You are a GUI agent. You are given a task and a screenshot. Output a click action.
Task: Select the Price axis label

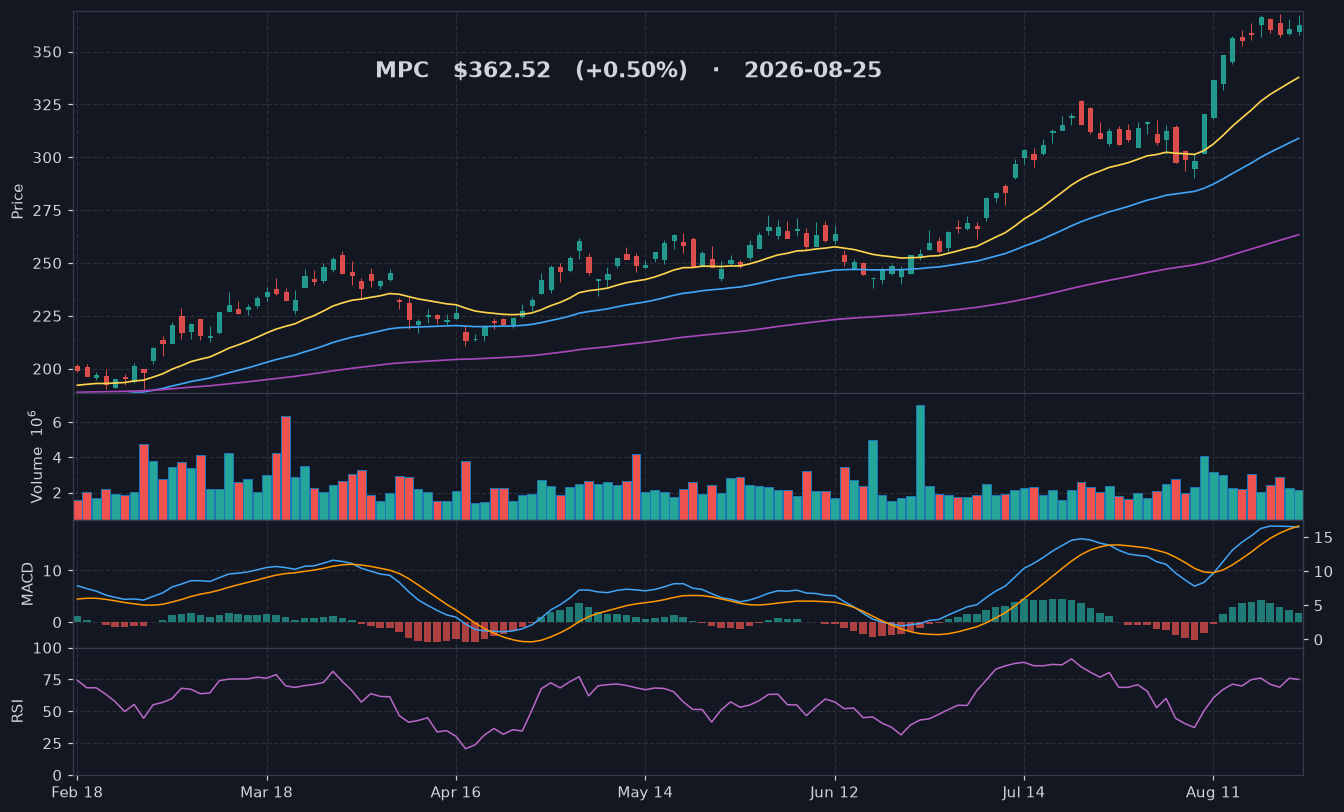pos(18,201)
